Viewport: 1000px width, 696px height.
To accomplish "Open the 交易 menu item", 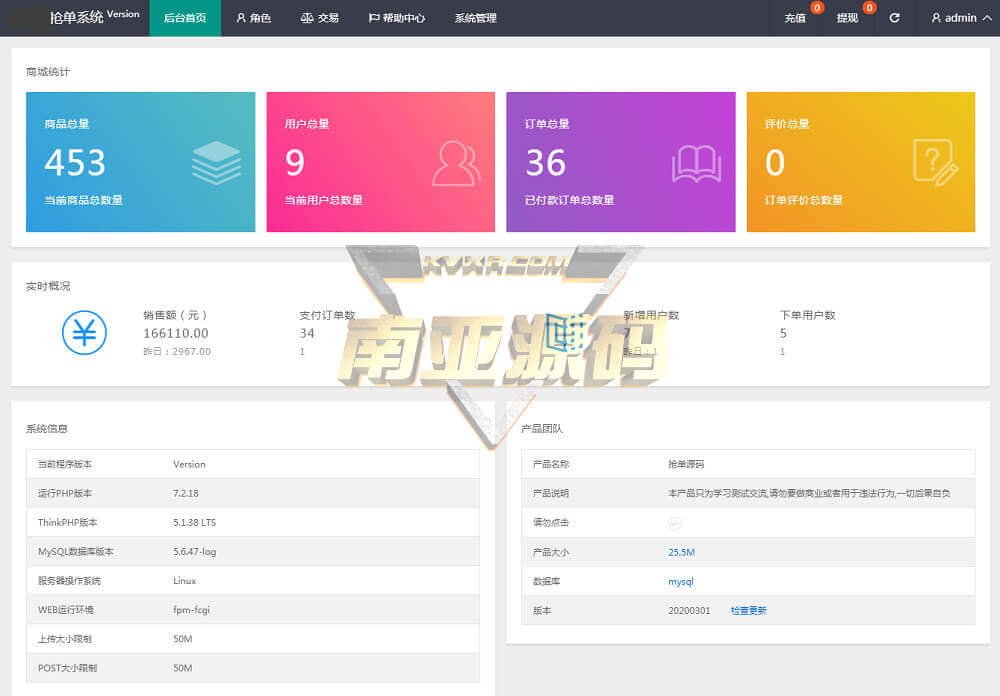I will click(320, 18).
